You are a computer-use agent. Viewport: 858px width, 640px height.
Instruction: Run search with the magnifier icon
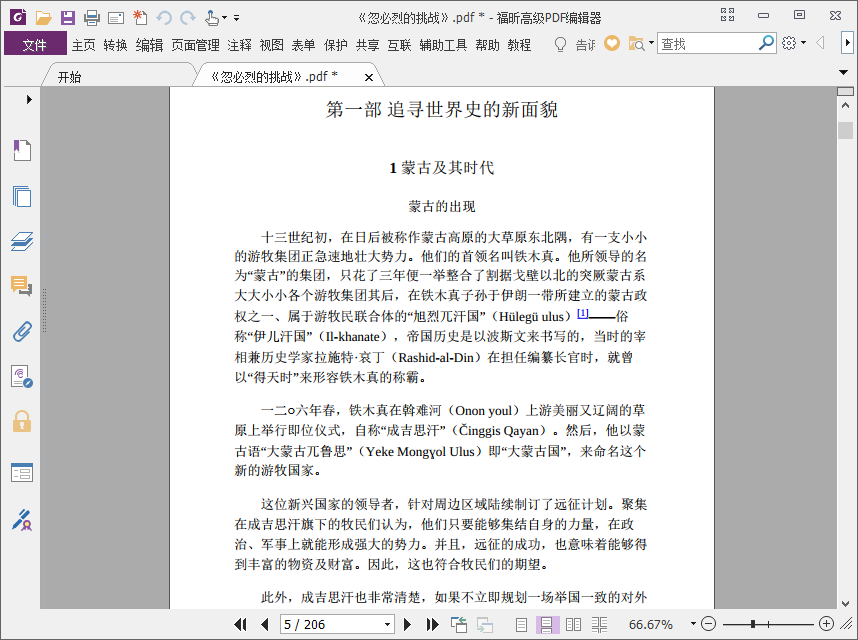[x=767, y=43]
